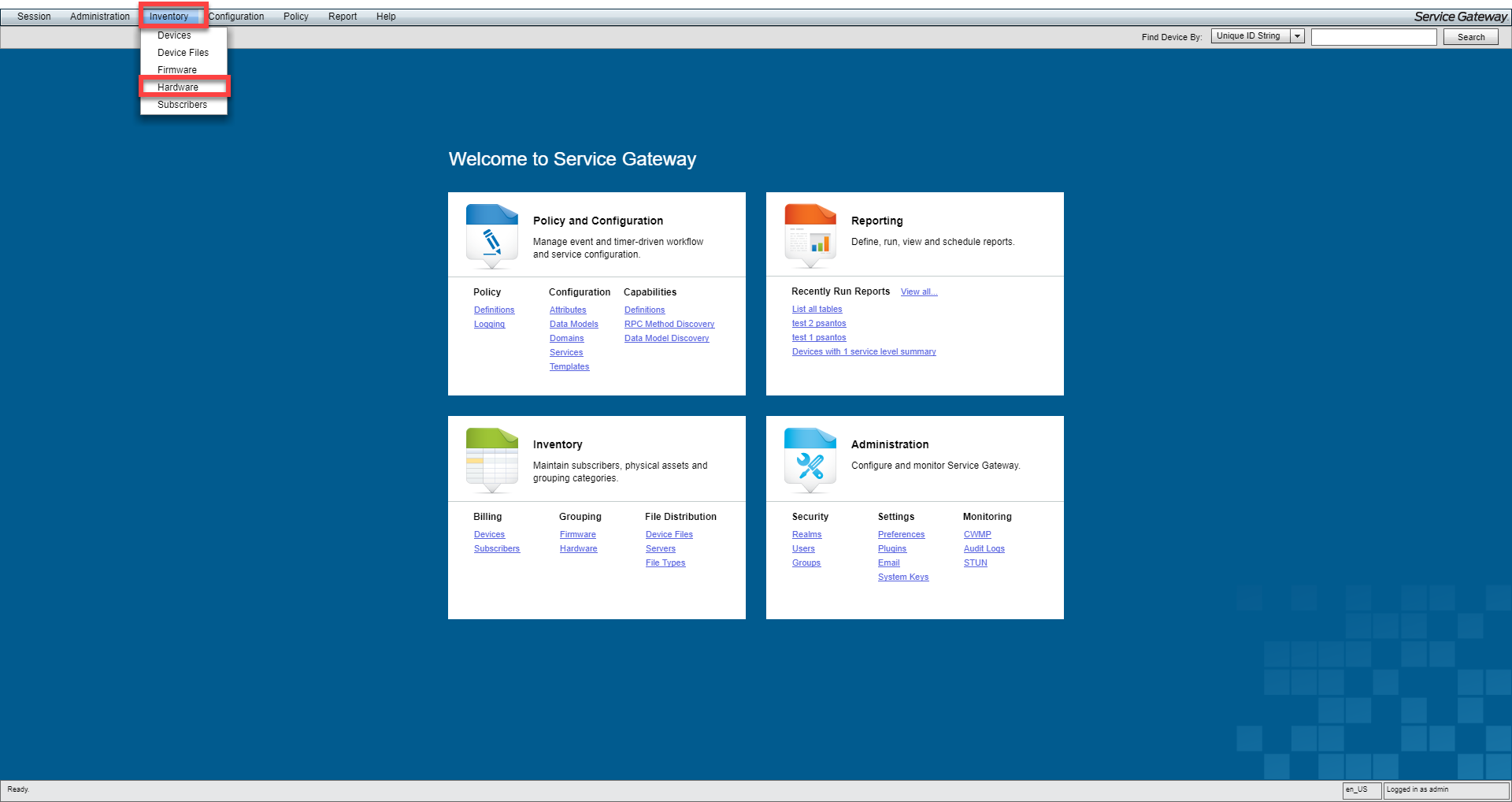Open the Find Device By dropdown arrow

coord(1297,36)
